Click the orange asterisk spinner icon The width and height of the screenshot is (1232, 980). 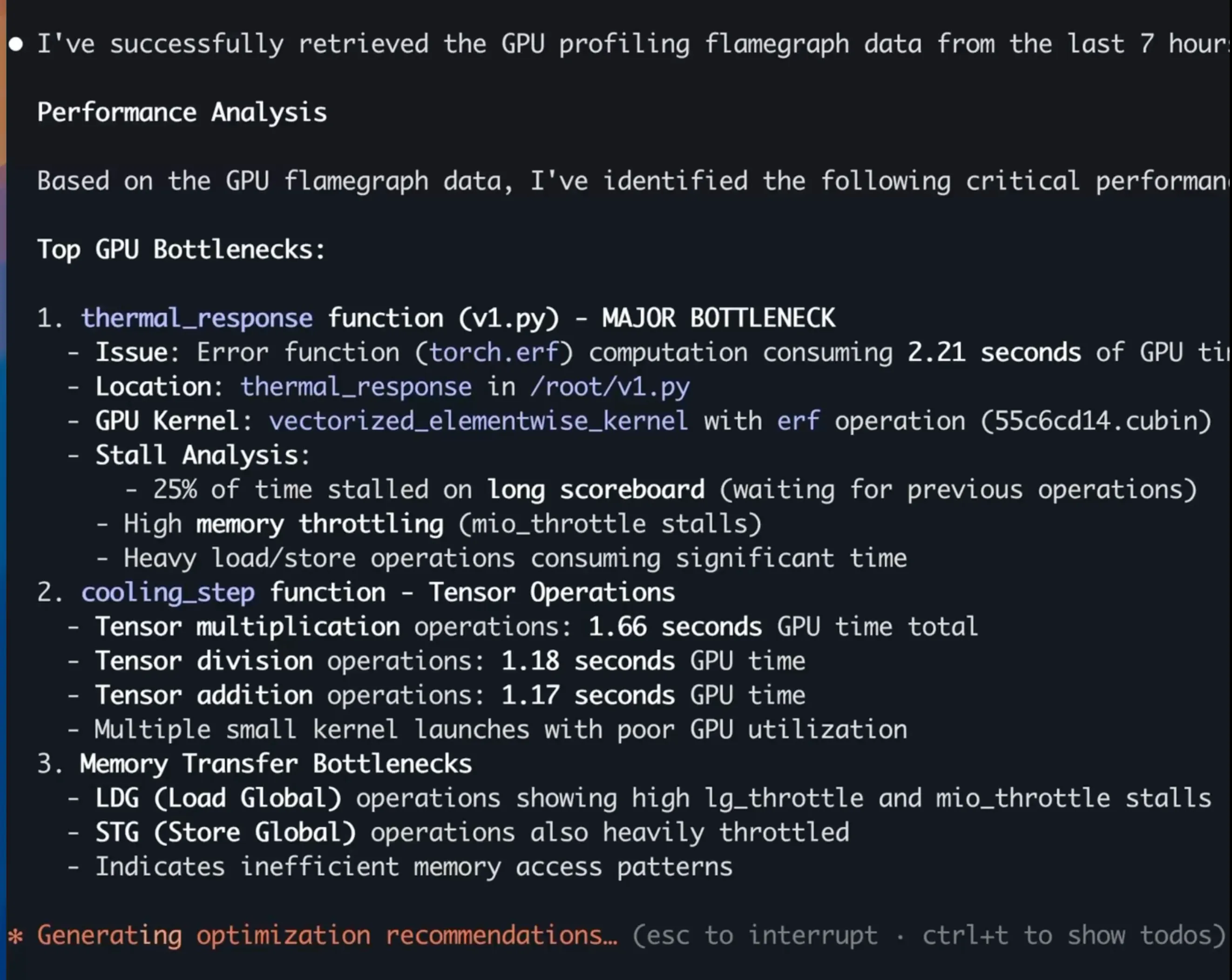pos(15,936)
